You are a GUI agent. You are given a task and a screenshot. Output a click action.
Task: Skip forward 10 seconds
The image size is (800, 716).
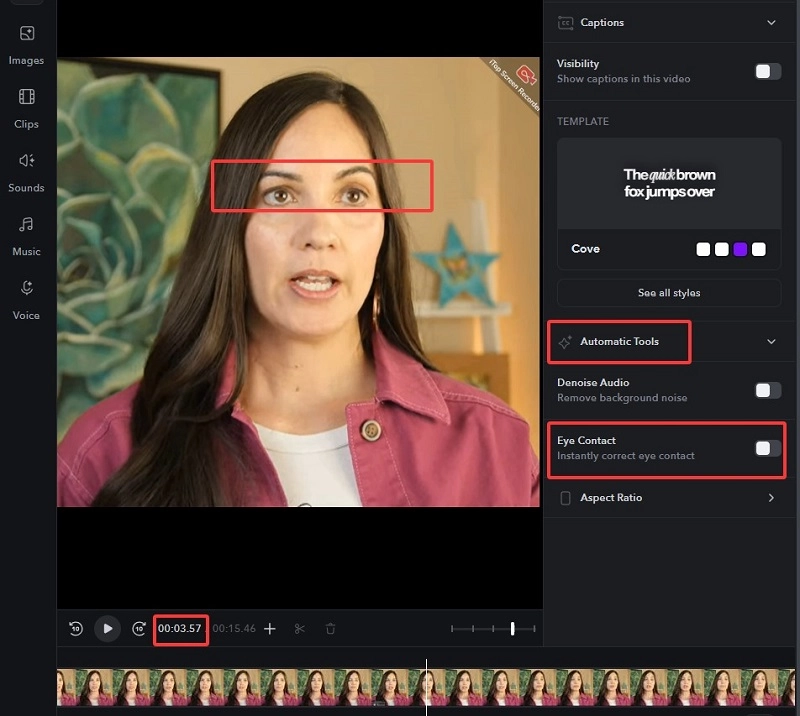click(x=138, y=629)
